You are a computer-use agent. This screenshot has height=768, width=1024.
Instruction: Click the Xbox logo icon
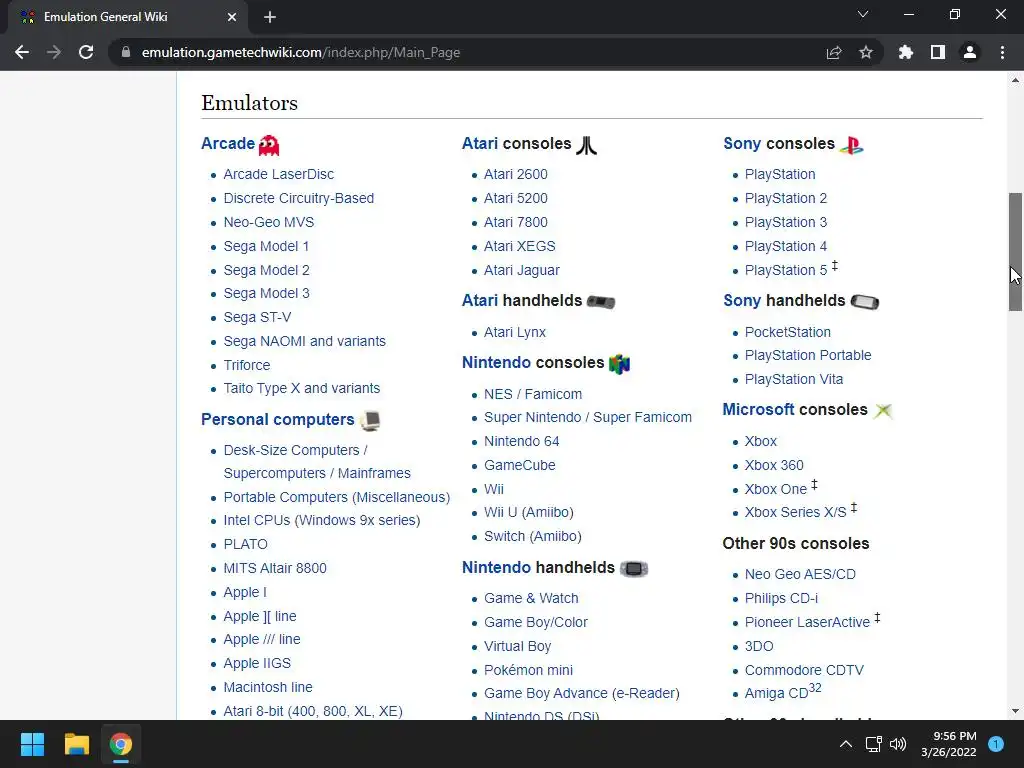pos(883,411)
